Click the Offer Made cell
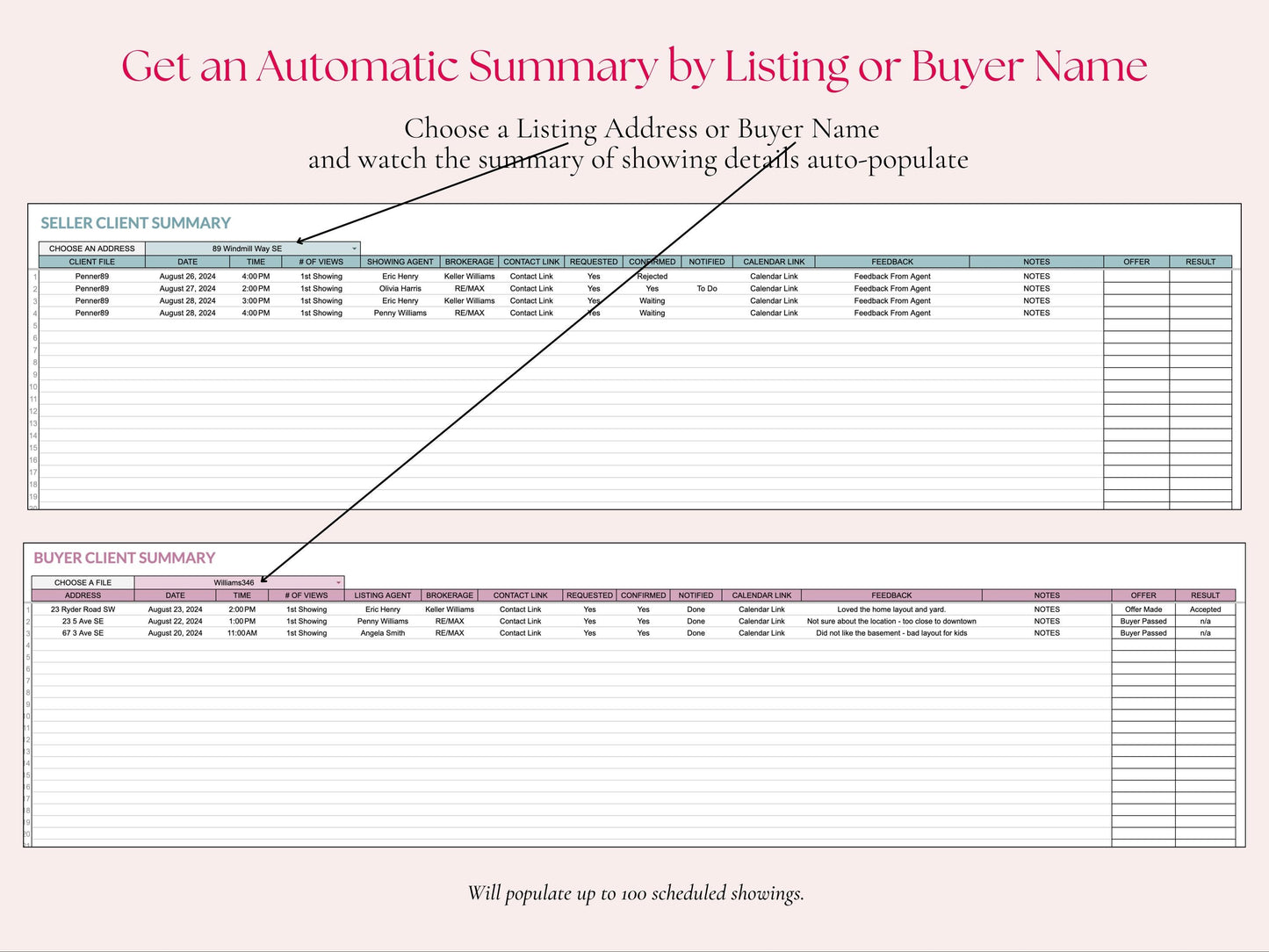The width and height of the screenshot is (1269, 952). 1143,609
